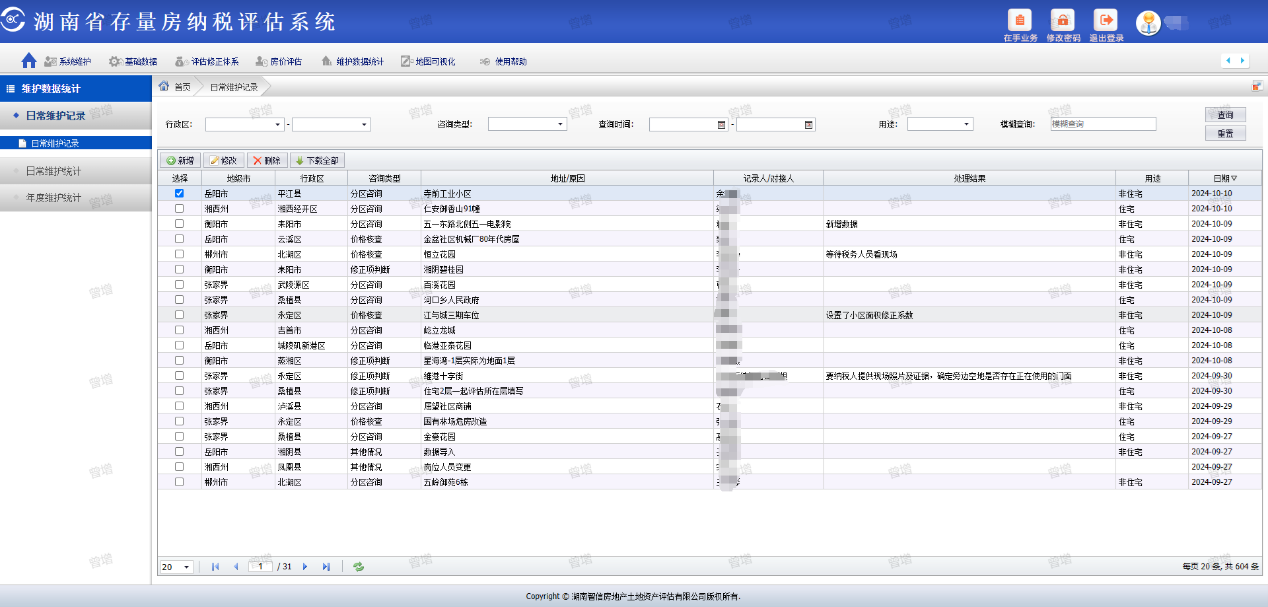This screenshot has height=607, width=1268.
Task: Check the 仁安御香山91幢 row checkbox
Action: click(179, 208)
